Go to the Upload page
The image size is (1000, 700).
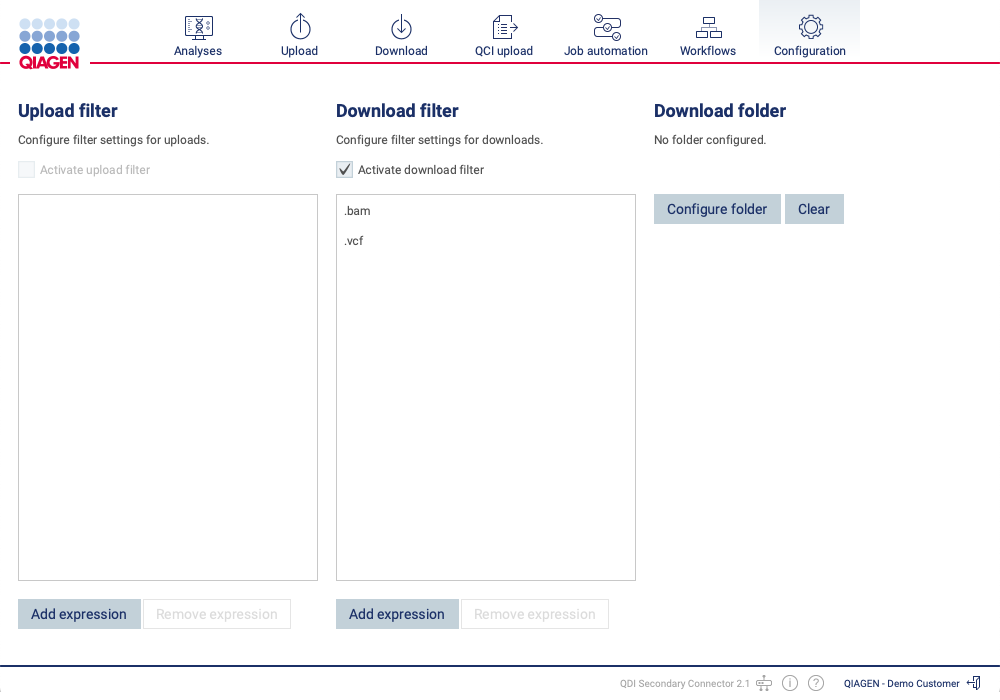299,36
